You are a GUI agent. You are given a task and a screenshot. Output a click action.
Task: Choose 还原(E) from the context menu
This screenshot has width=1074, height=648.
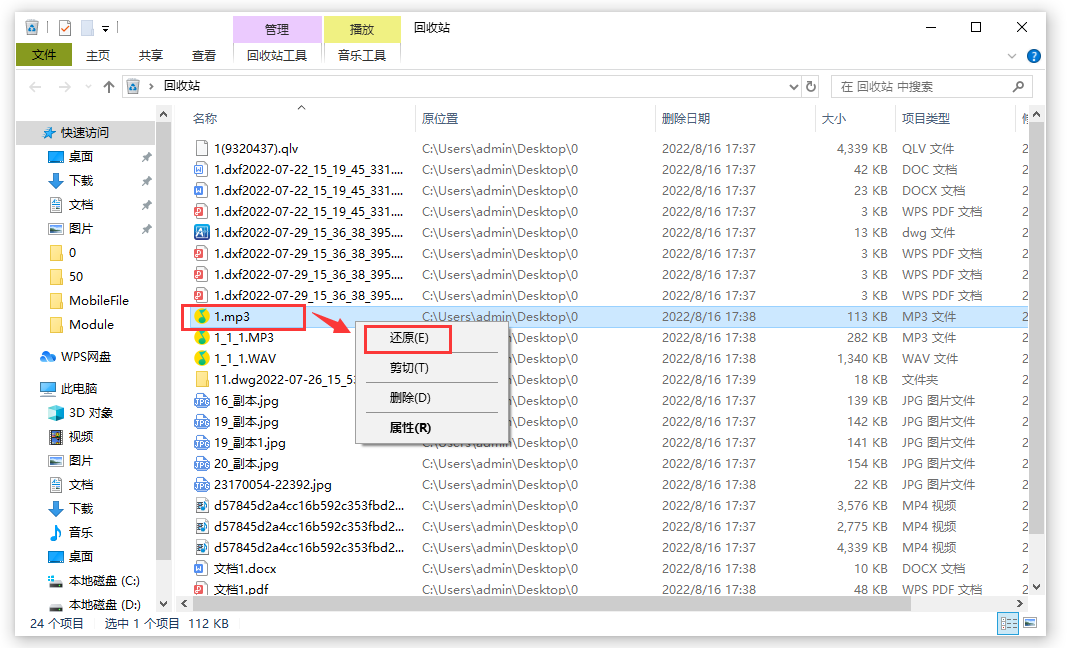click(409, 338)
